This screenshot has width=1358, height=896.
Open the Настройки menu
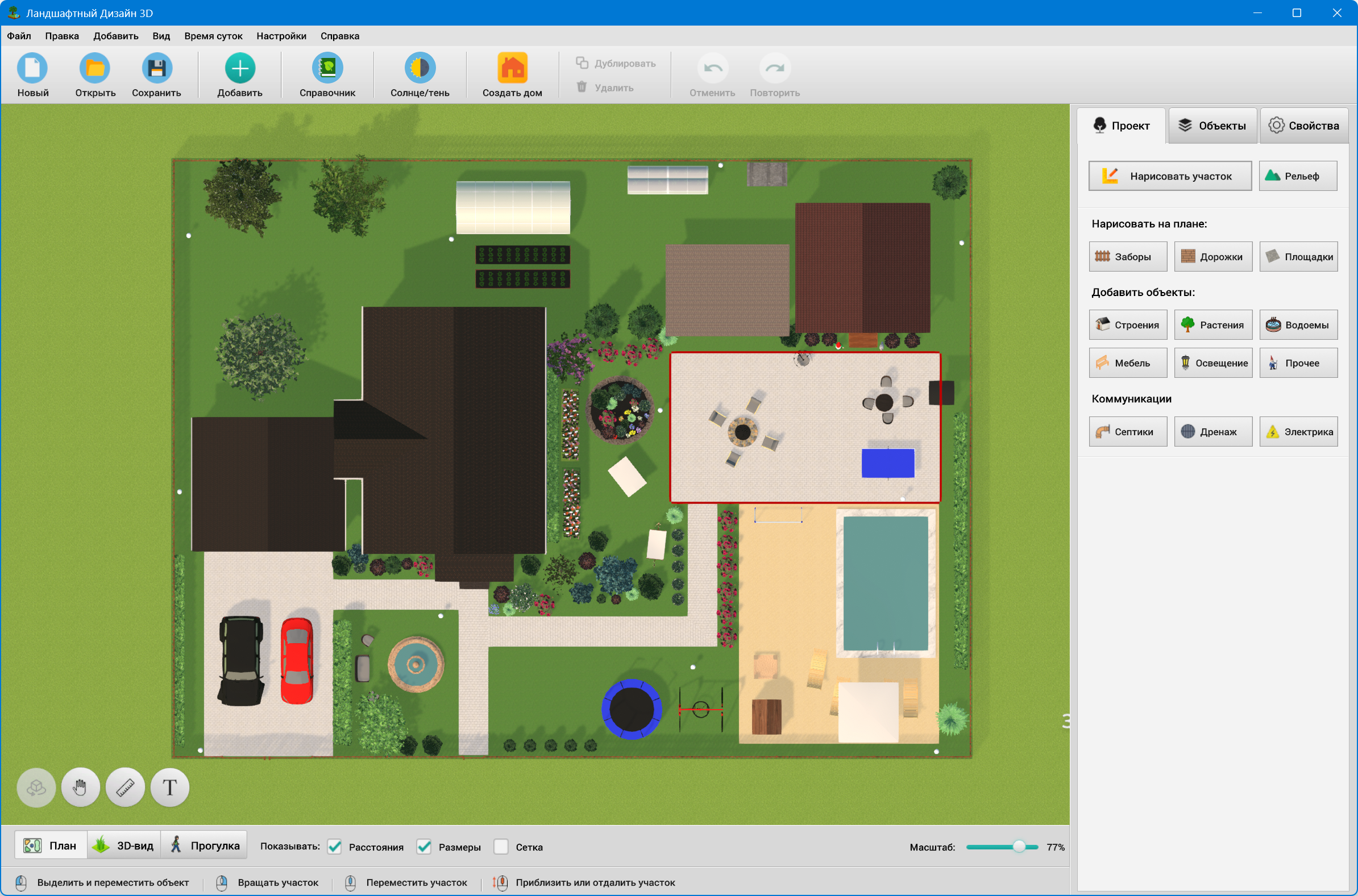(x=281, y=36)
